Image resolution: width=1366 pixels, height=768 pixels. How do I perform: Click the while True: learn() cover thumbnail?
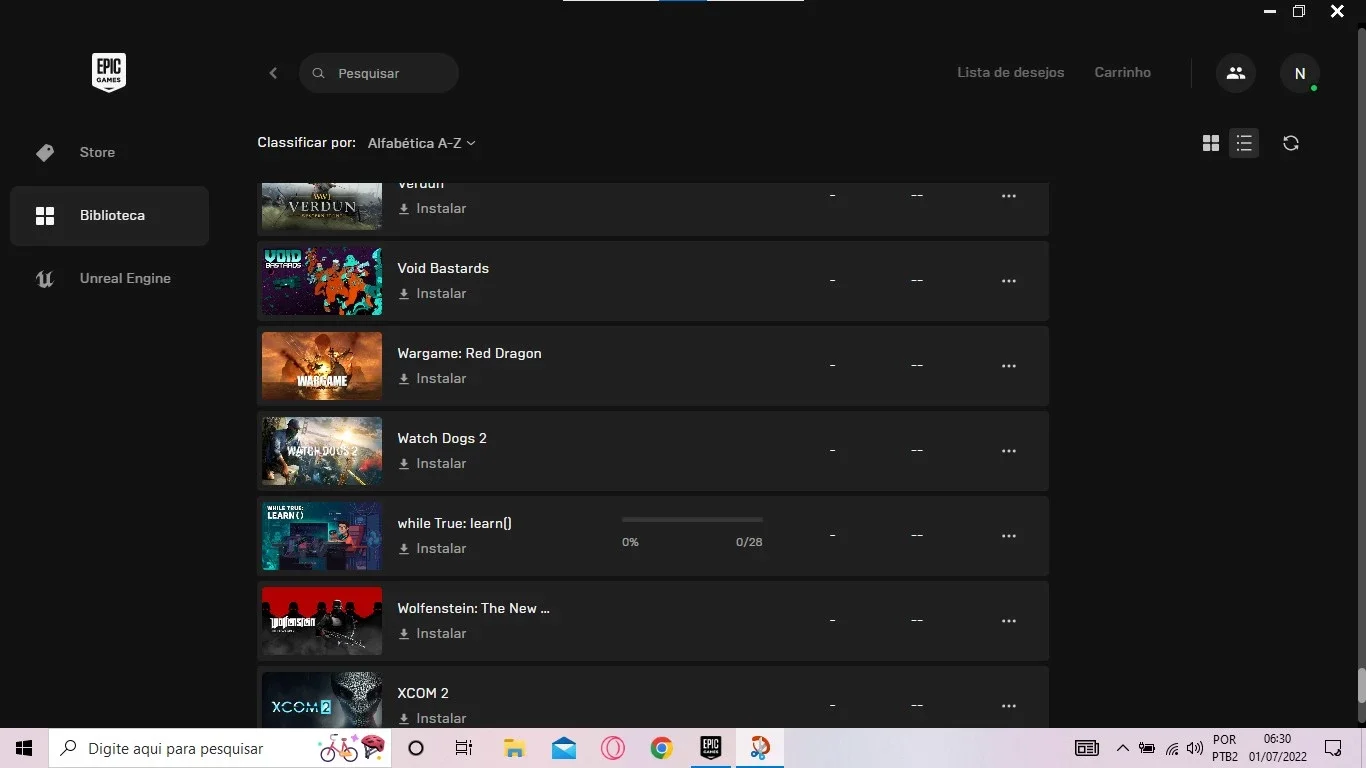pyautogui.click(x=322, y=536)
